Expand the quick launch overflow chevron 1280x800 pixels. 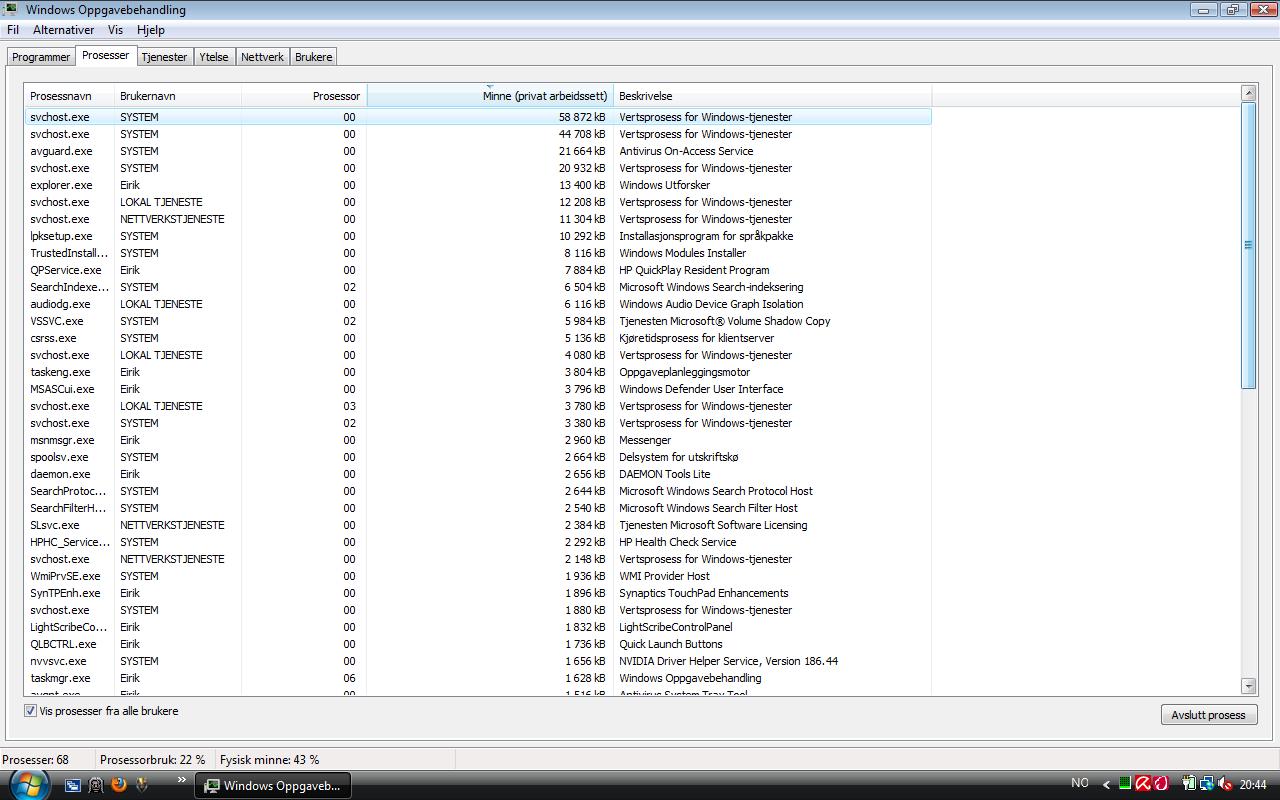pyautogui.click(x=181, y=779)
